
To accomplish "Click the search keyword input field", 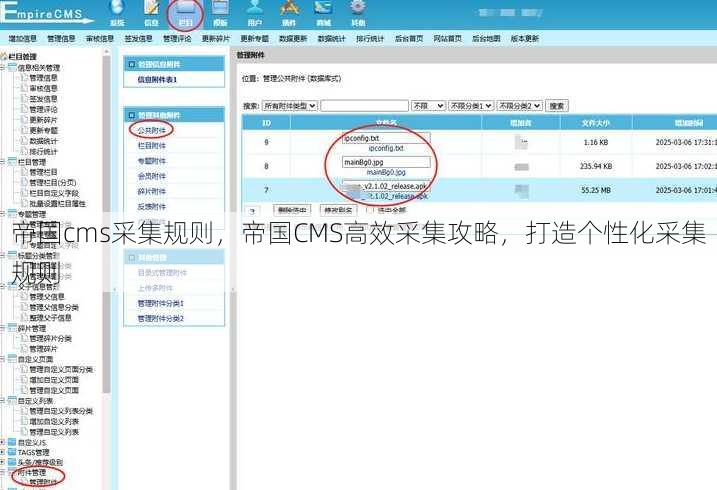I will 364,106.
